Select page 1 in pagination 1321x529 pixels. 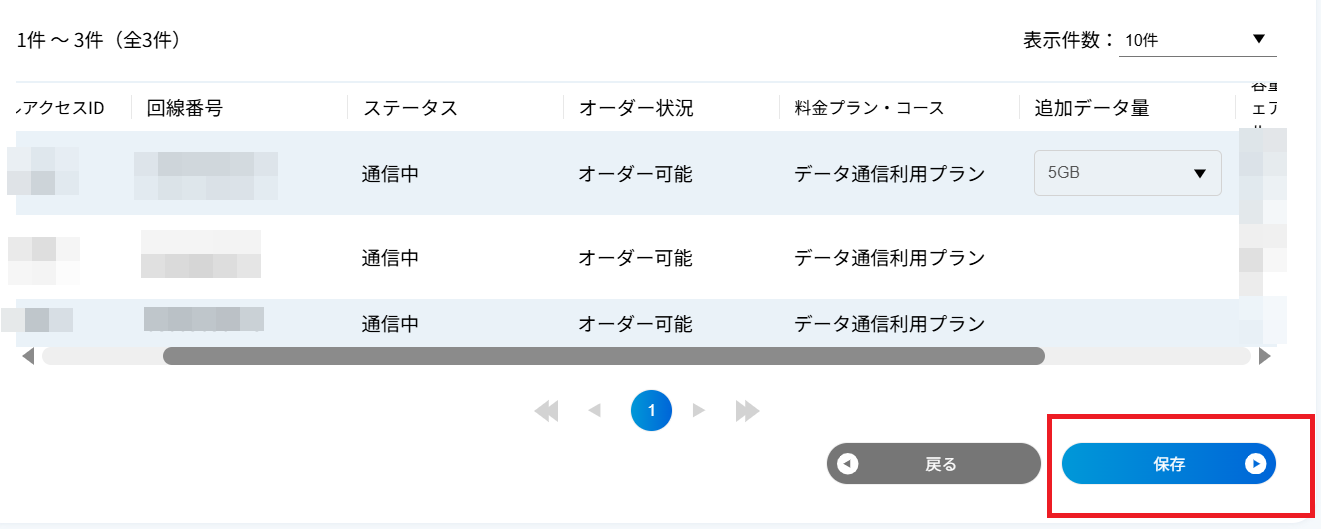[651, 410]
